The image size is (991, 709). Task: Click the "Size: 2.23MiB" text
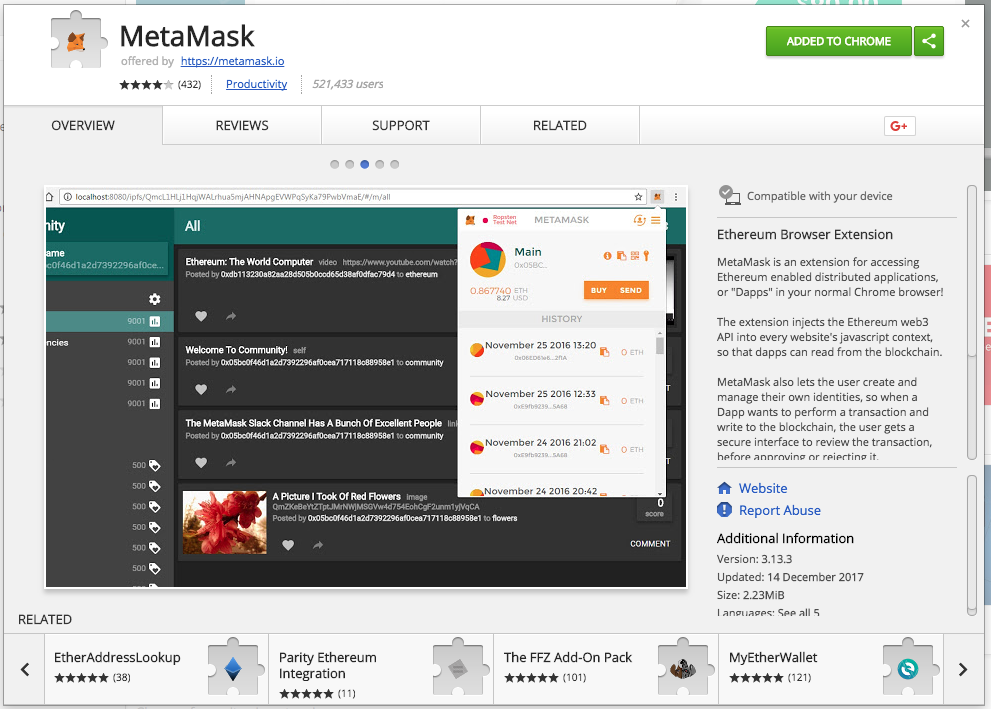(x=750, y=595)
